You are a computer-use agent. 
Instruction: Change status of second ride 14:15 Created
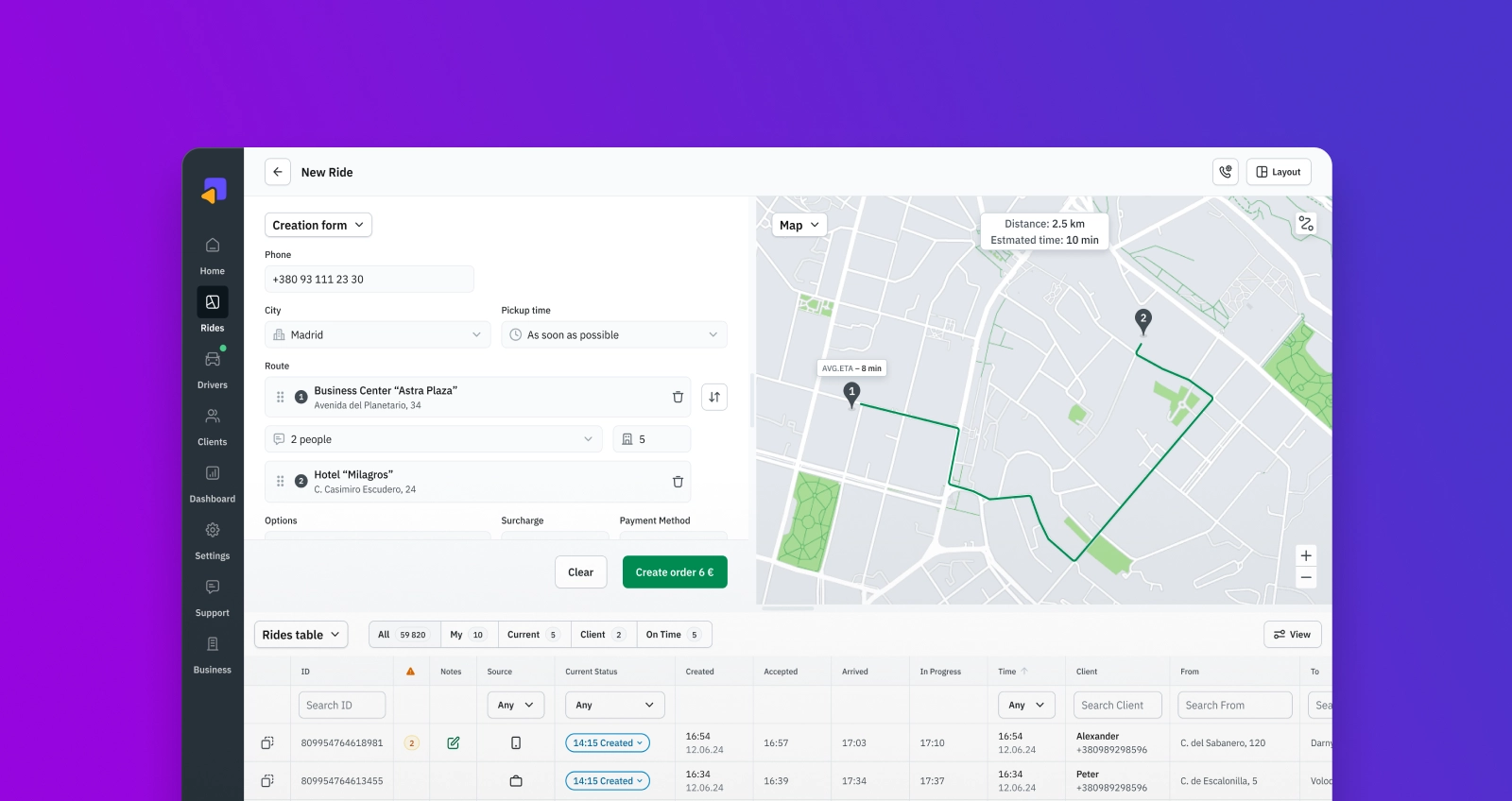pos(608,781)
